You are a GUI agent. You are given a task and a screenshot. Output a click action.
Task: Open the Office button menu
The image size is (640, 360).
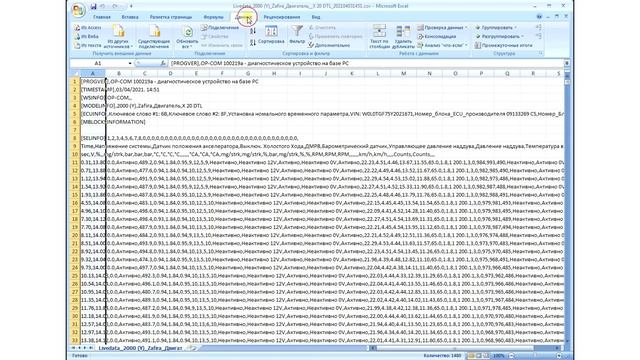[x=78, y=11]
